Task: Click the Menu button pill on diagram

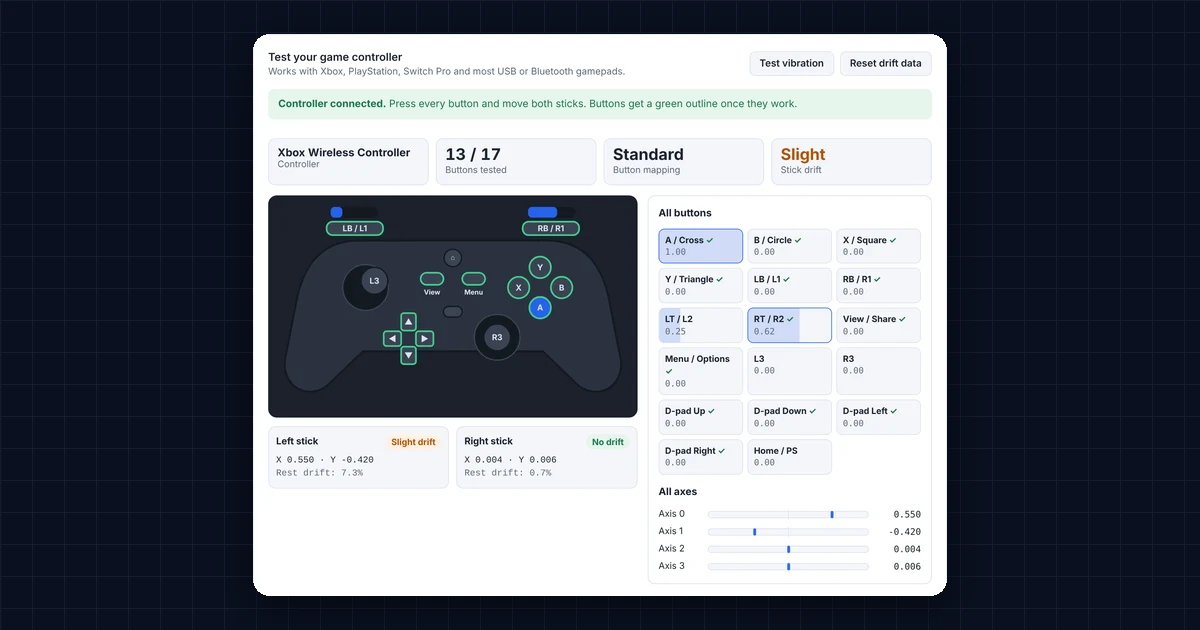Action: pyautogui.click(x=474, y=279)
